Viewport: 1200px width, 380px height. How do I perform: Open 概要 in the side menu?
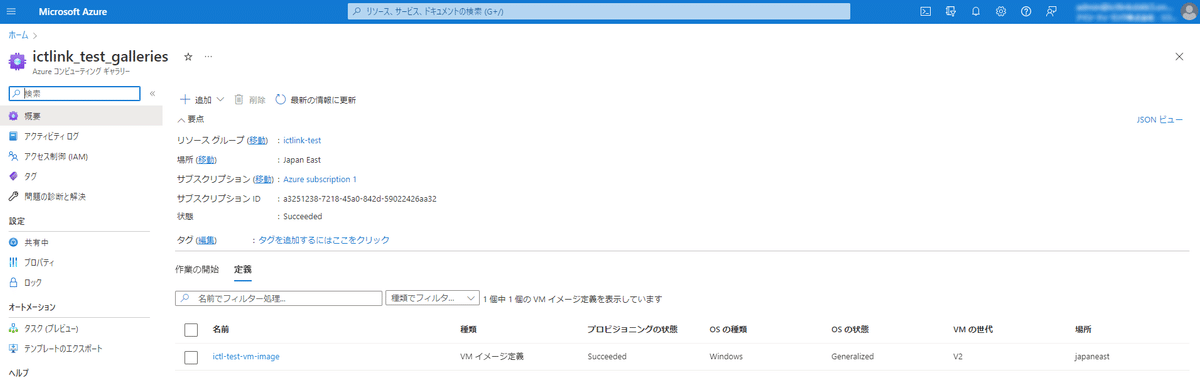pyautogui.click(x=81, y=116)
